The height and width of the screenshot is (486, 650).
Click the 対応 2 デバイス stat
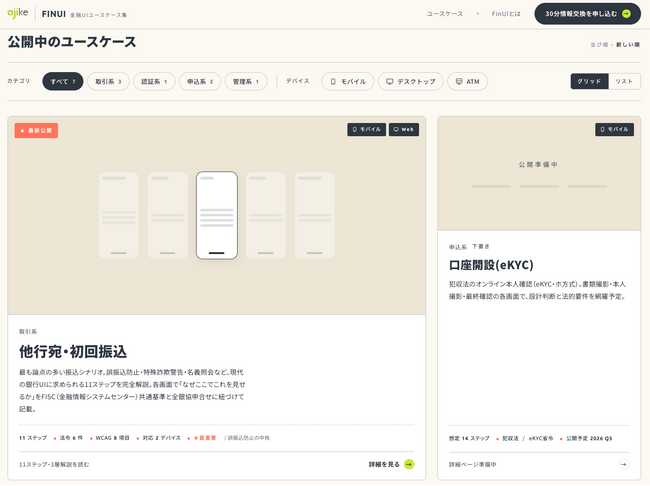[162, 438]
